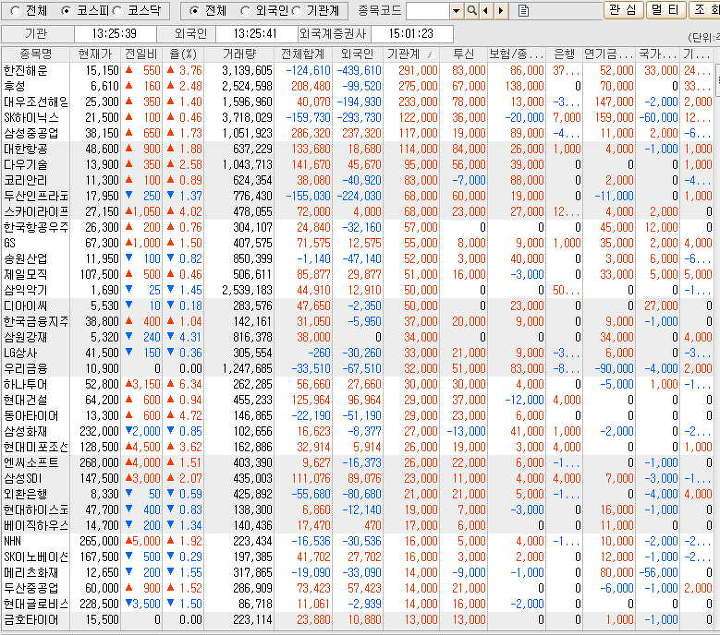
Task: Click the 외국인 time tab label
Action: click(x=190, y=34)
